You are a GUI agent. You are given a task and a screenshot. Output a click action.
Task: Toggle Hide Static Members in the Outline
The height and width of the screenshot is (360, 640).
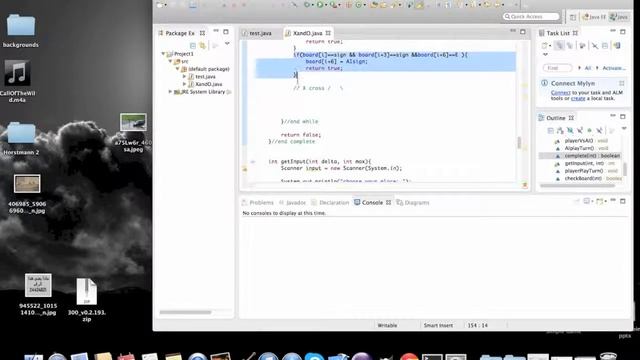point(580,131)
